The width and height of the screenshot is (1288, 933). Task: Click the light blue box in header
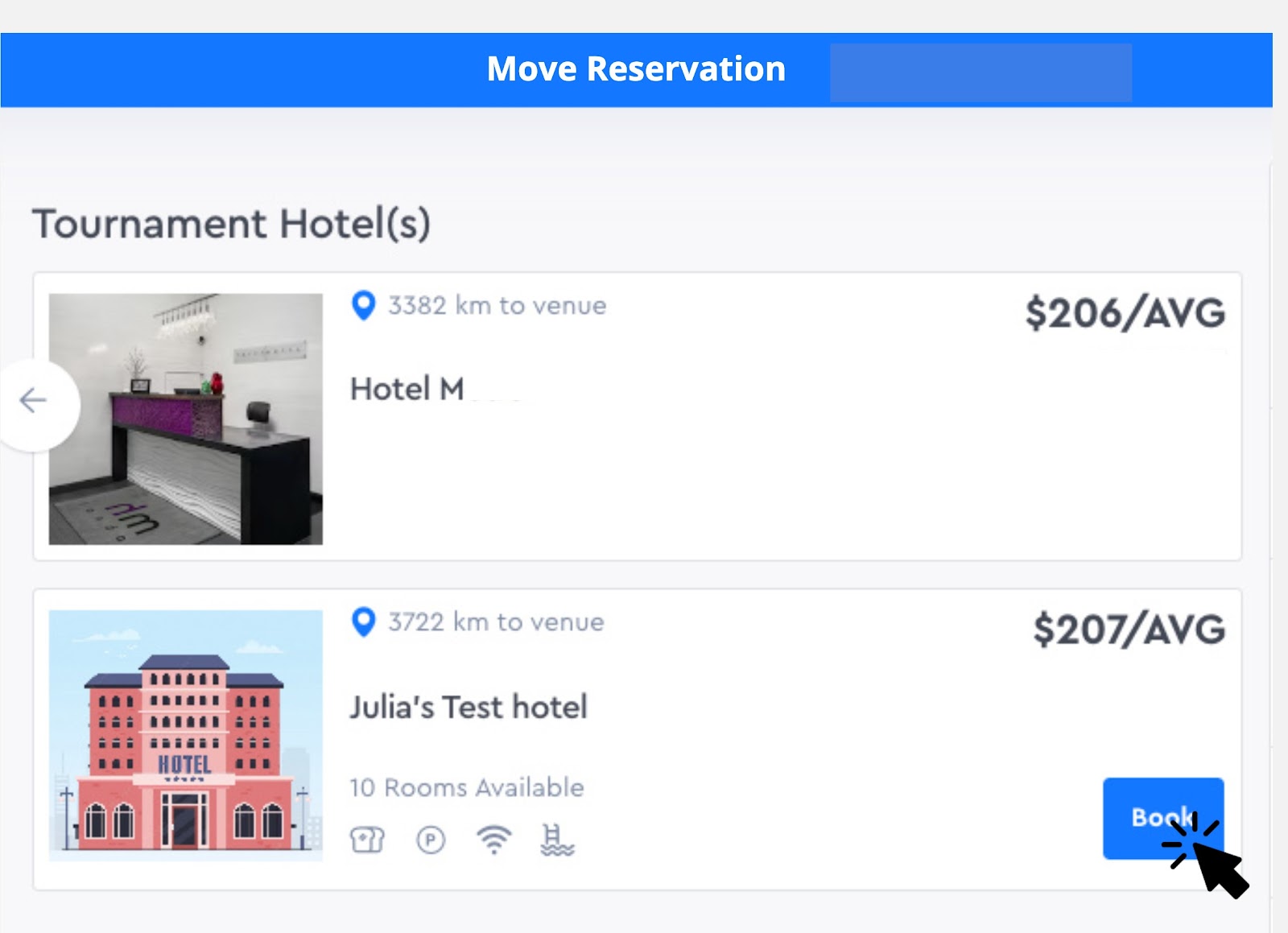pos(980,72)
